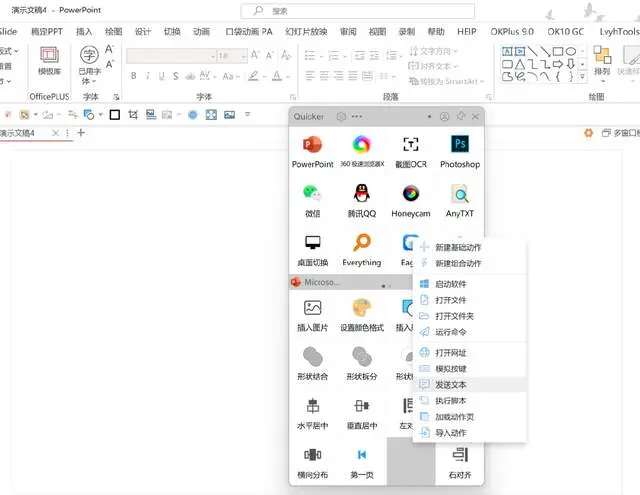Open Quicker settings gear icon
This screenshot has height=495, width=640.
341,117
